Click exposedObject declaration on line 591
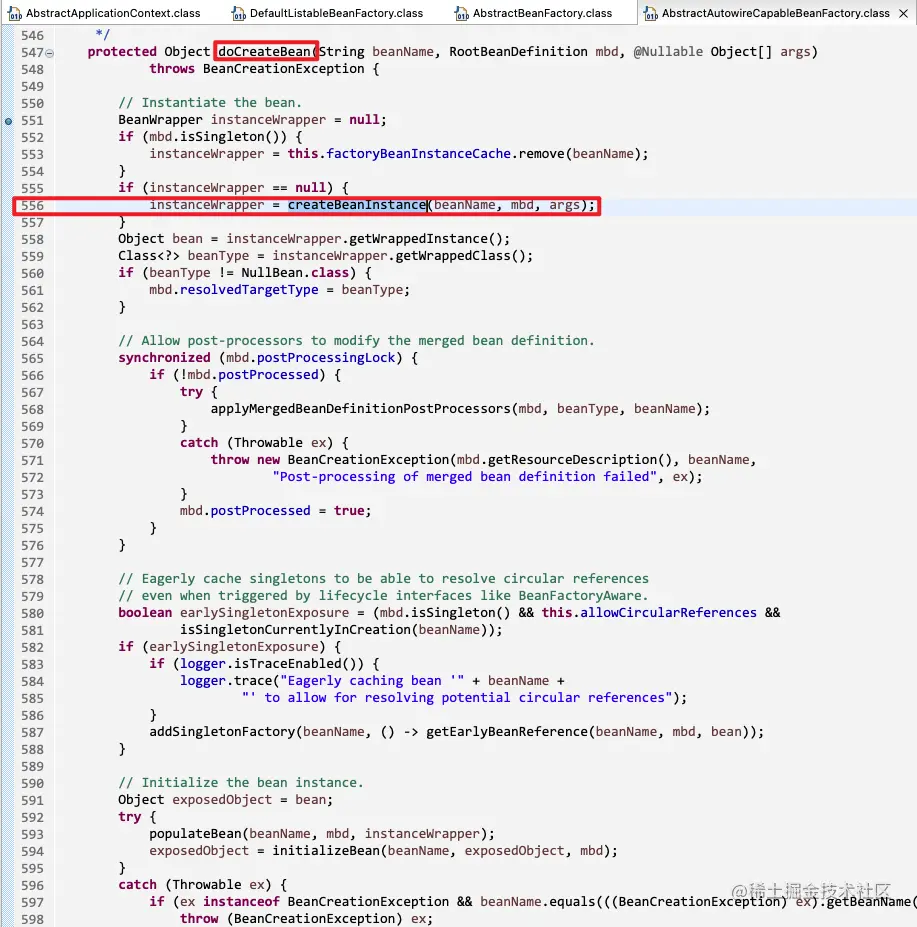This screenshot has width=917, height=927. coord(222,800)
